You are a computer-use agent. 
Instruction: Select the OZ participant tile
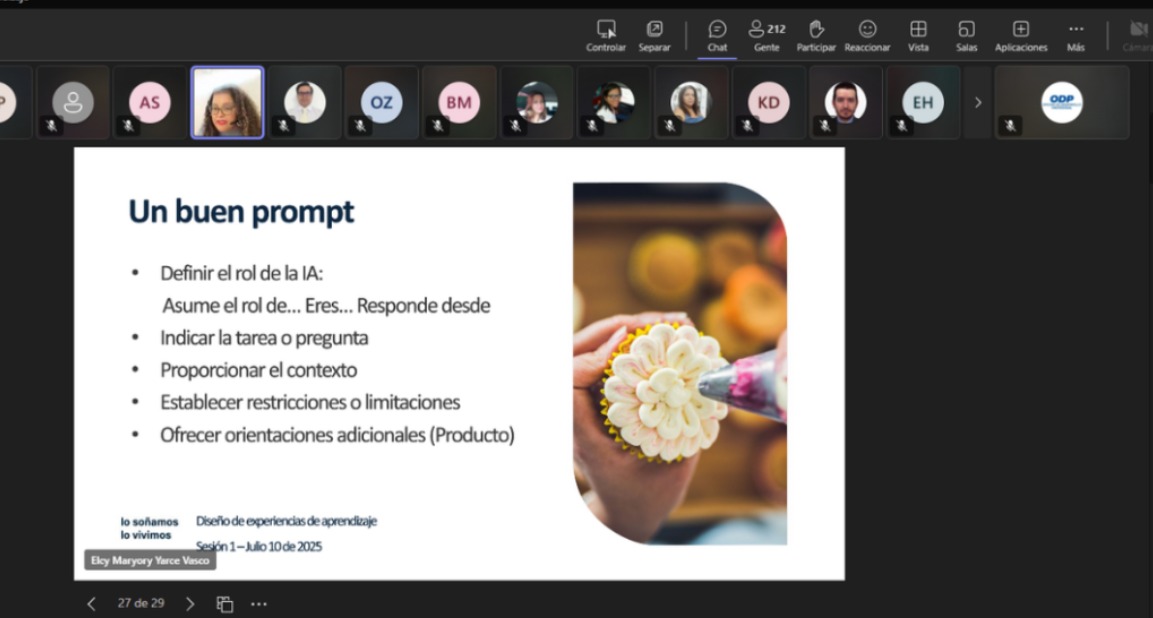point(382,102)
